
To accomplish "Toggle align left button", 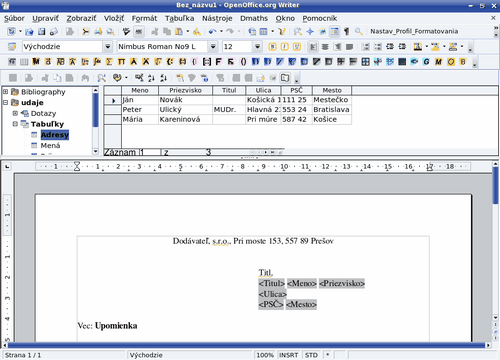I will (x=313, y=47).
